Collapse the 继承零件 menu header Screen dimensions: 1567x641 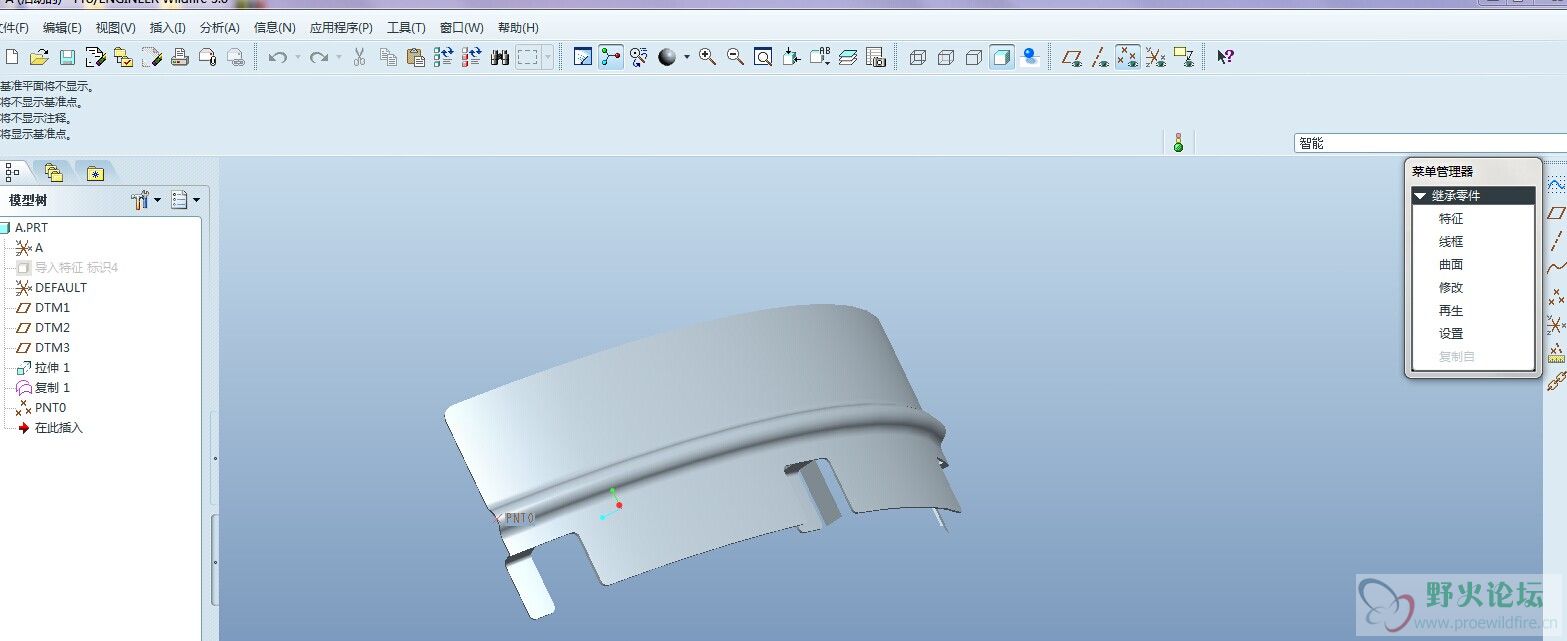1473,196
